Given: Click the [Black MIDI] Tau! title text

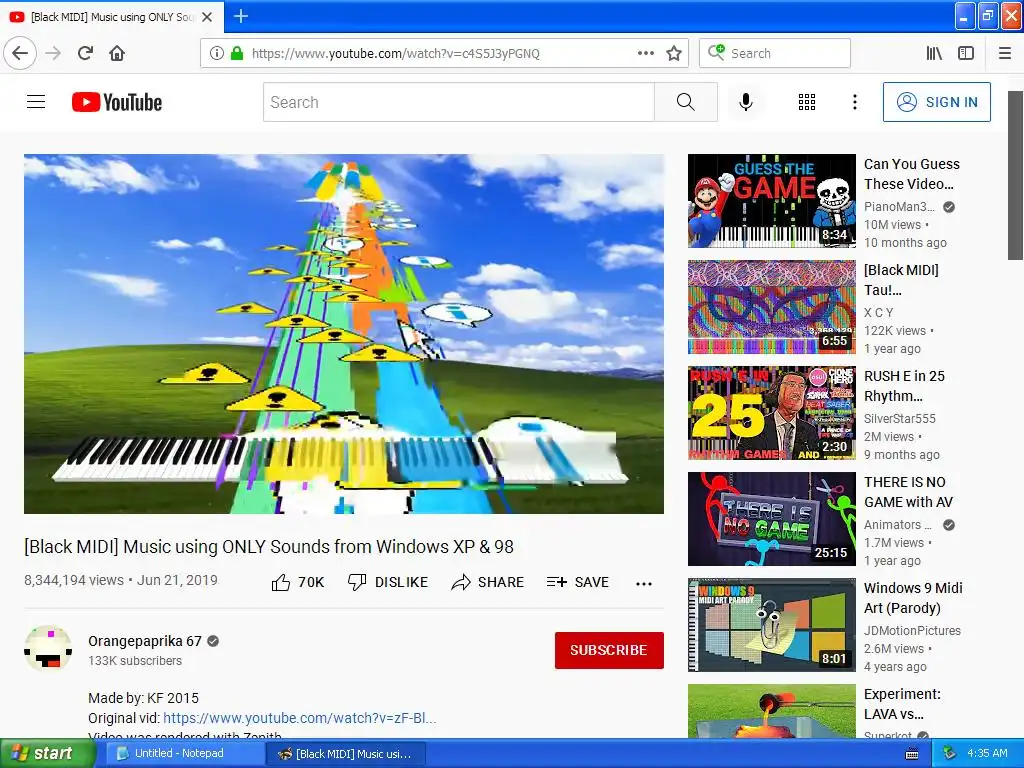Looking at the screenshot, I should [901, 280].
